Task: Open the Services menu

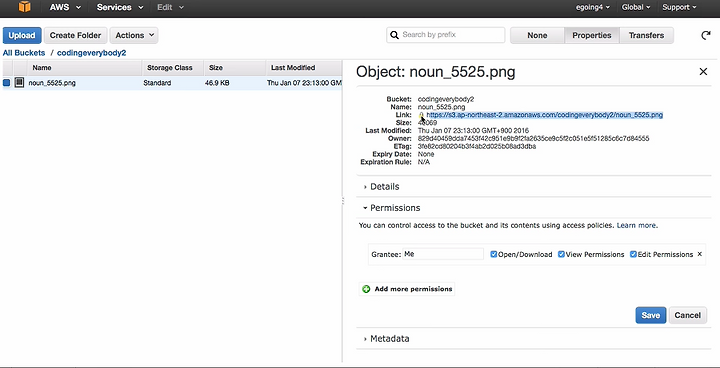Action: coord(119,7)
